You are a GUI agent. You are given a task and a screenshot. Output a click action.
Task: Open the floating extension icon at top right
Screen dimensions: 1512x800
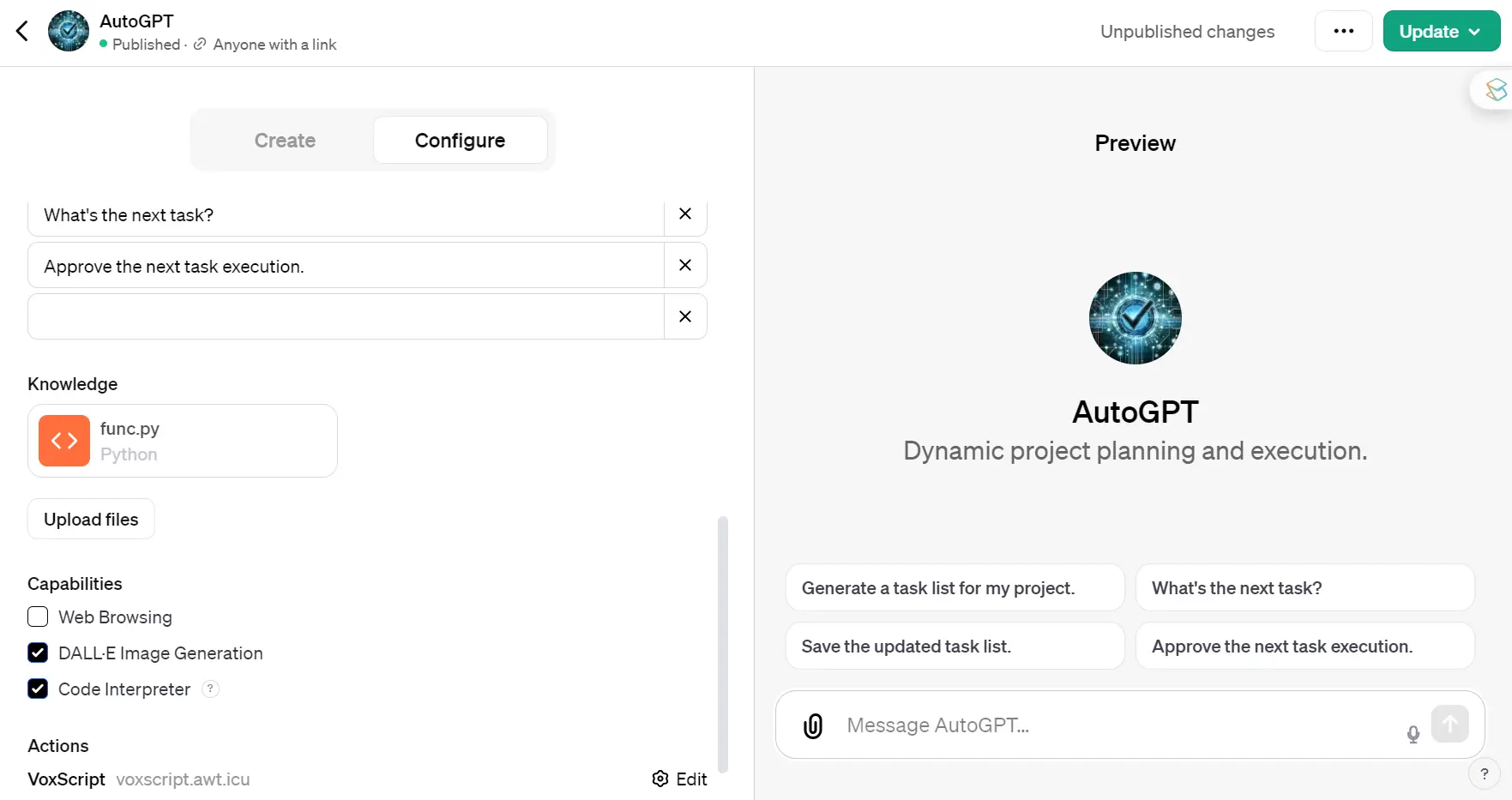pyautogui.click(x=1495, y=89)
